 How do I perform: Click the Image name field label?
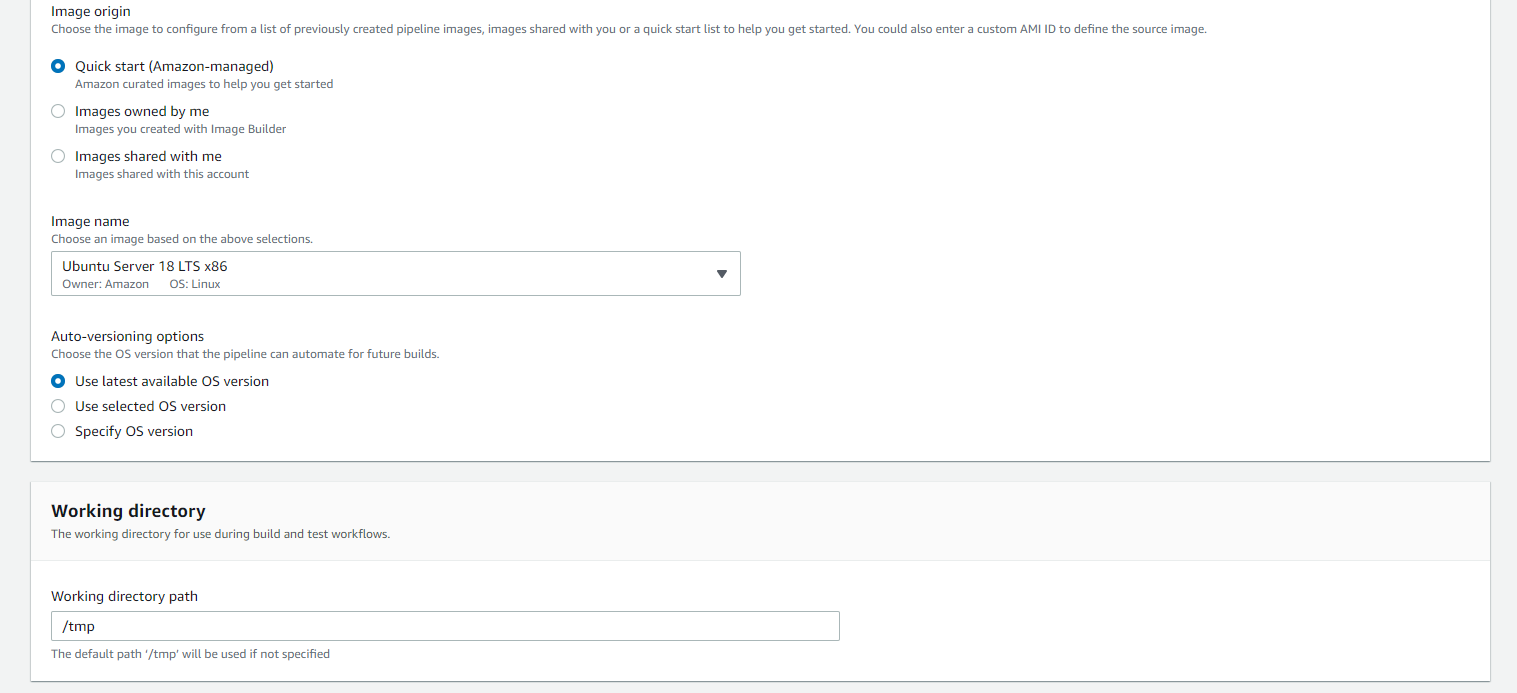[90, 221]
